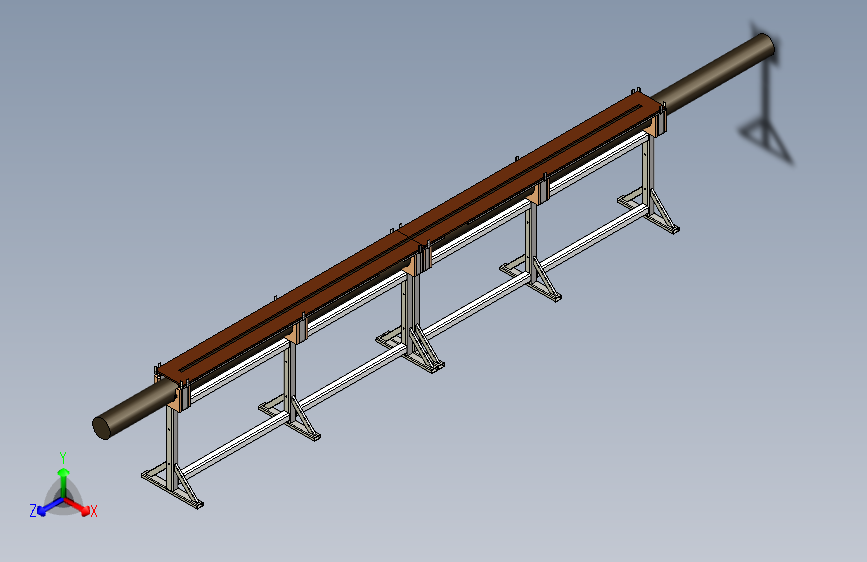
Task: Select the dark shadowed stand at the pipe's far end
Action: 766,93
